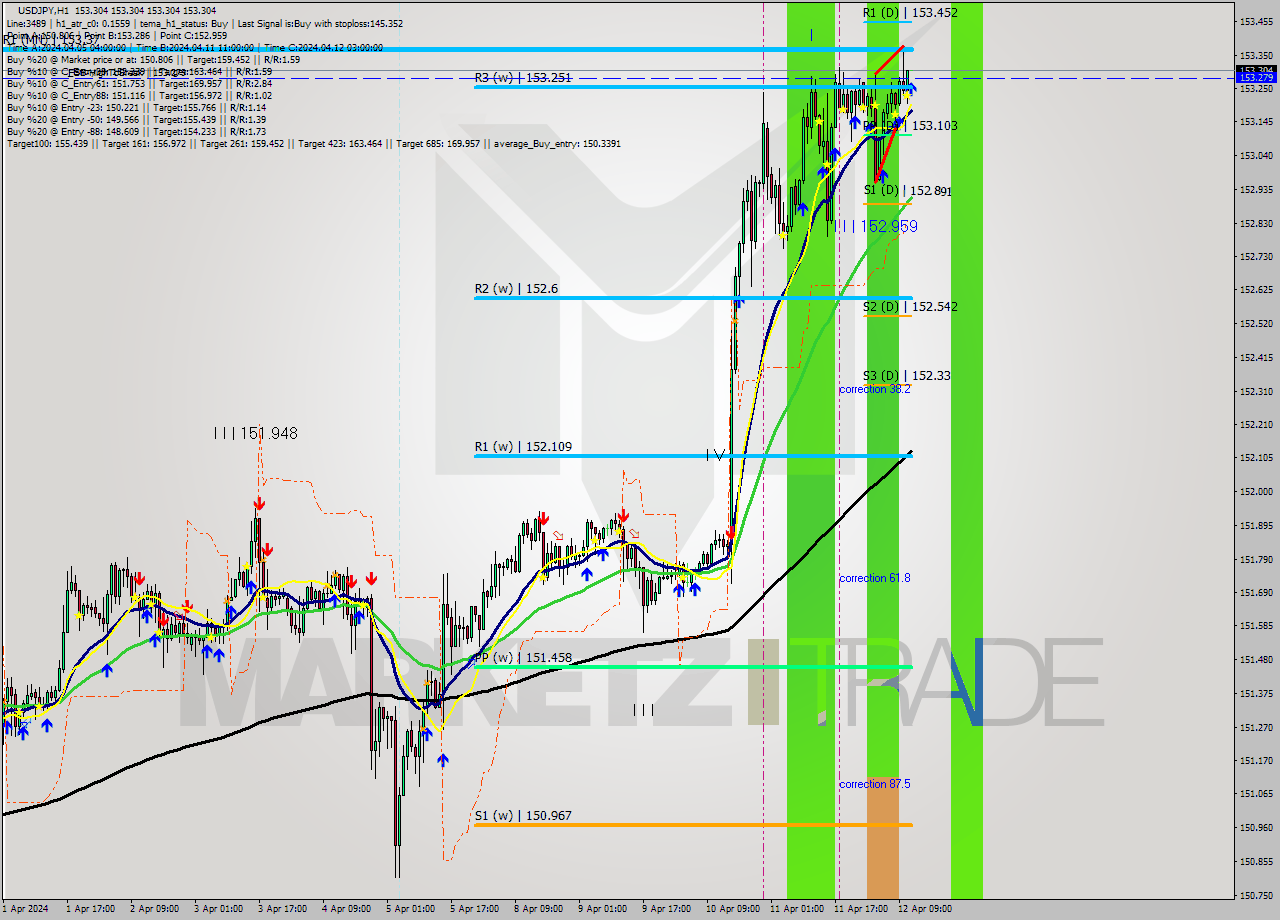The height and width of the screenshot is (920, 1280).
Task: Click the '10 Apr 09:00' time axis label
Action: (x=733, y=909)
